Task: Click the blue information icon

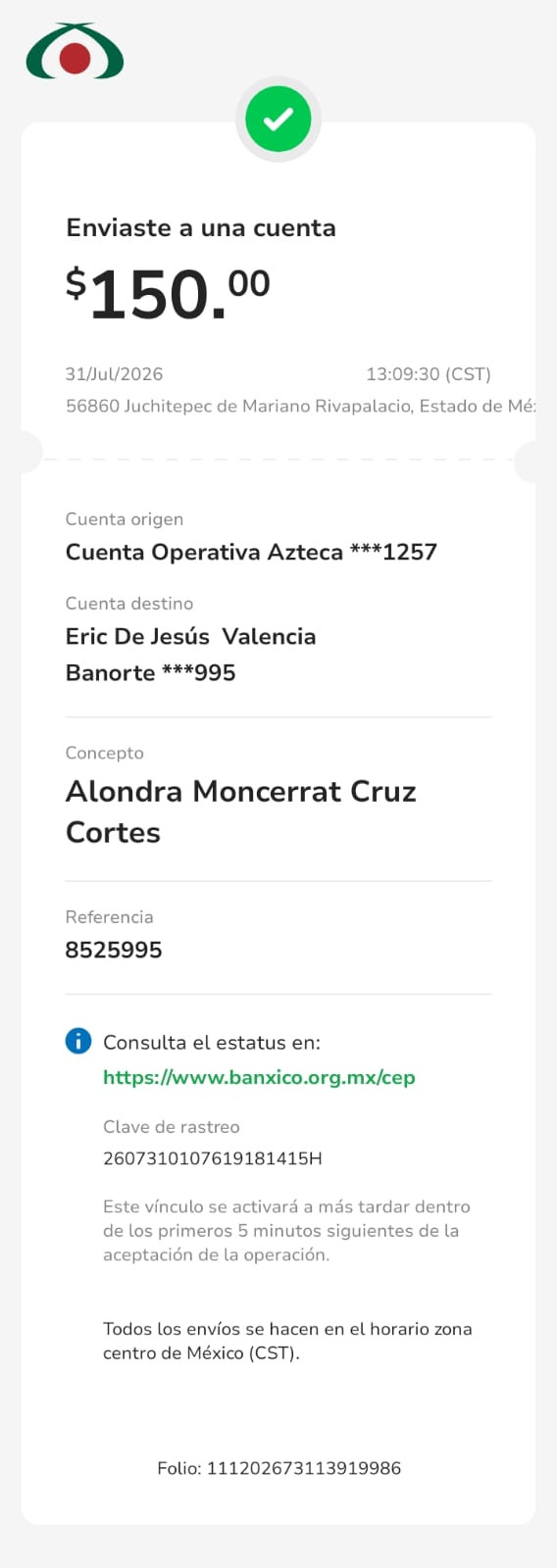Action: (x=78, y=1041)
